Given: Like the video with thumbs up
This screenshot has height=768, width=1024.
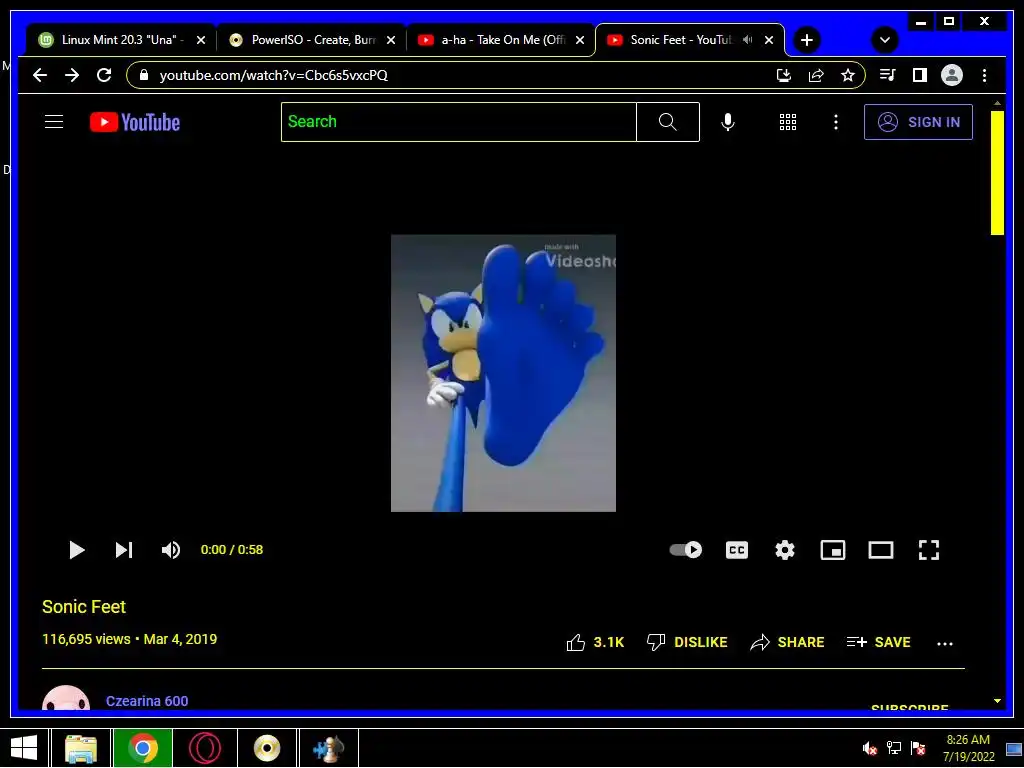Looking at the screenshot, I should [x=595, y=643].
